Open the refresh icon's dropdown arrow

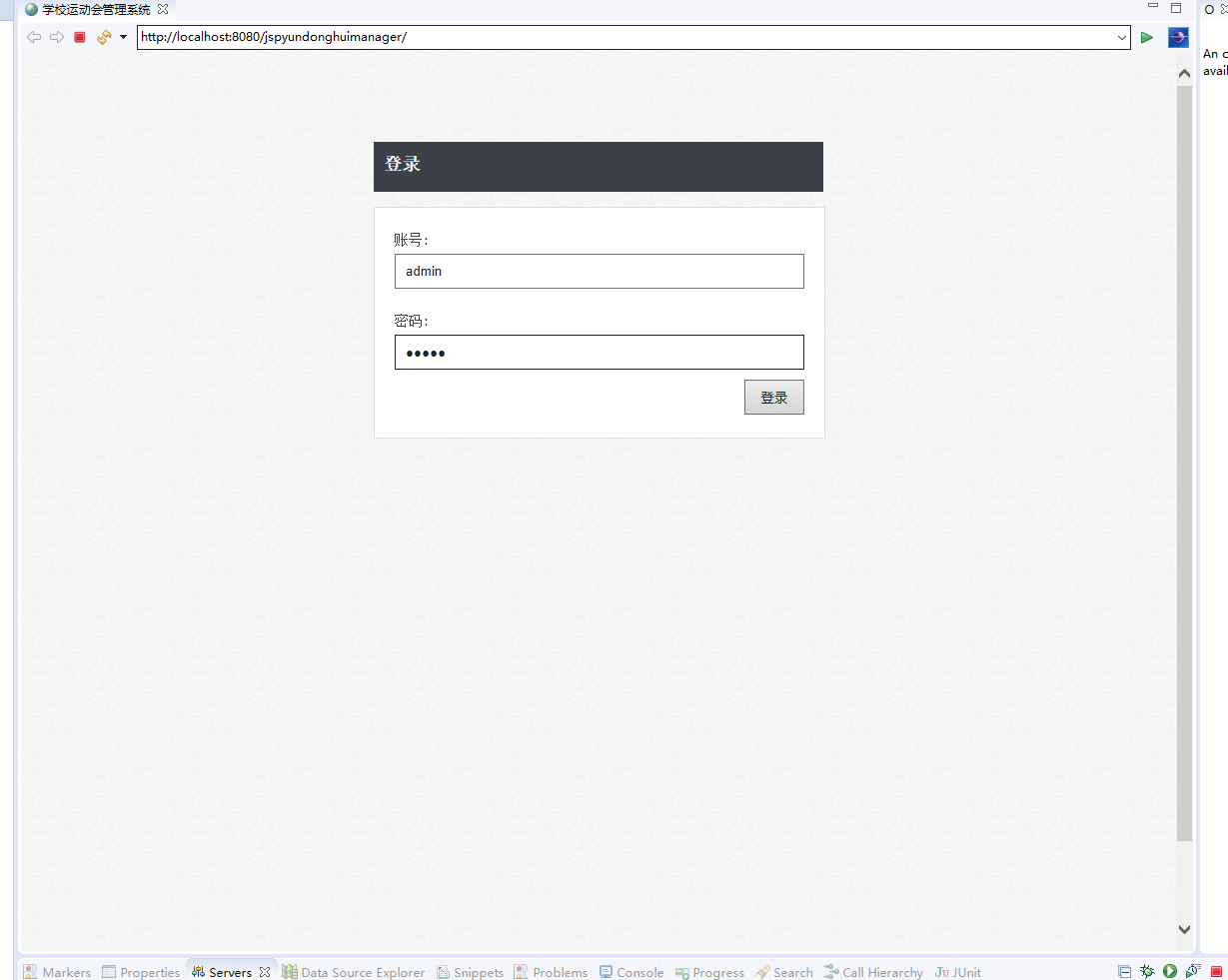[x=123, y=37]
